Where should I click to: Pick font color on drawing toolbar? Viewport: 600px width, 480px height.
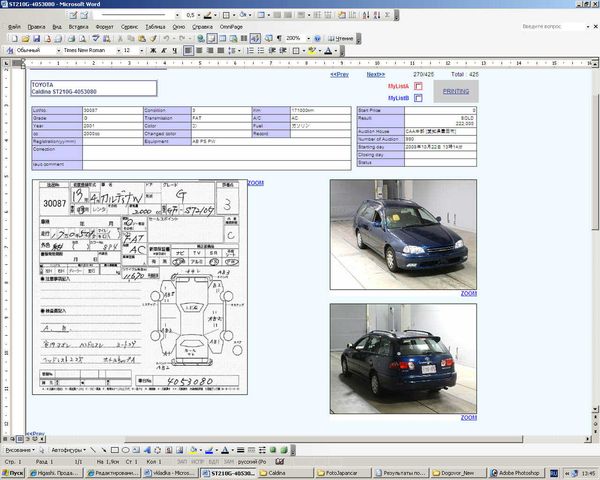click(x=225, y=450)
